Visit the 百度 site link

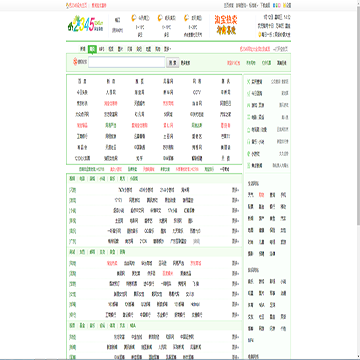[82, 81]
